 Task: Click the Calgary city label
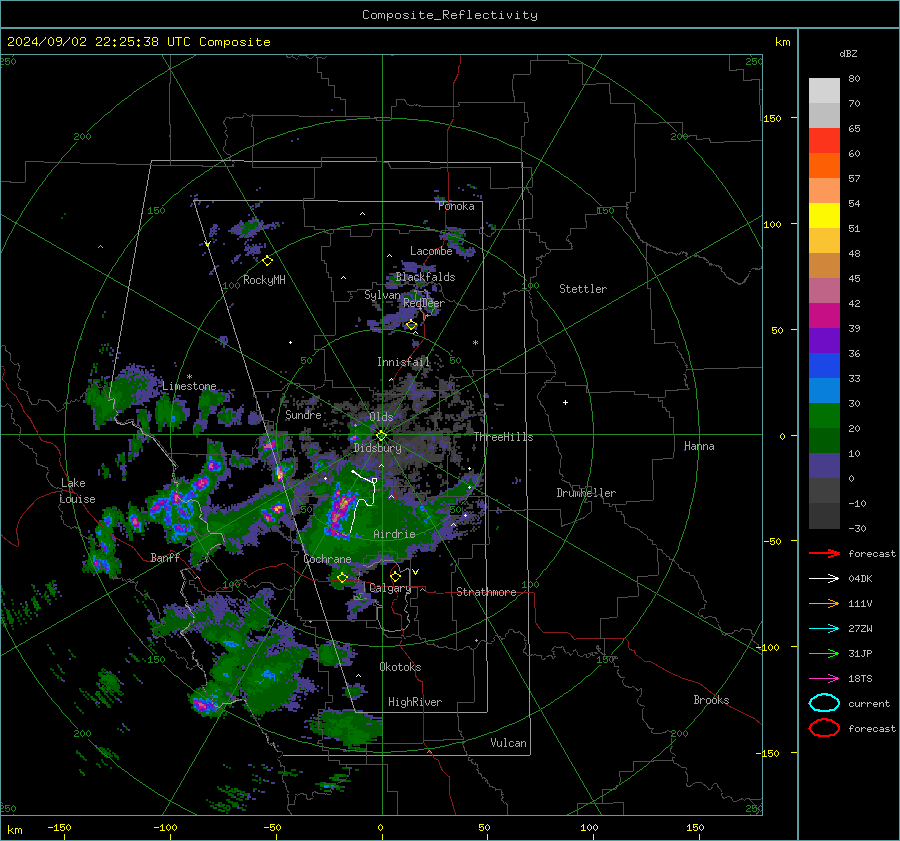click(390, 588)
